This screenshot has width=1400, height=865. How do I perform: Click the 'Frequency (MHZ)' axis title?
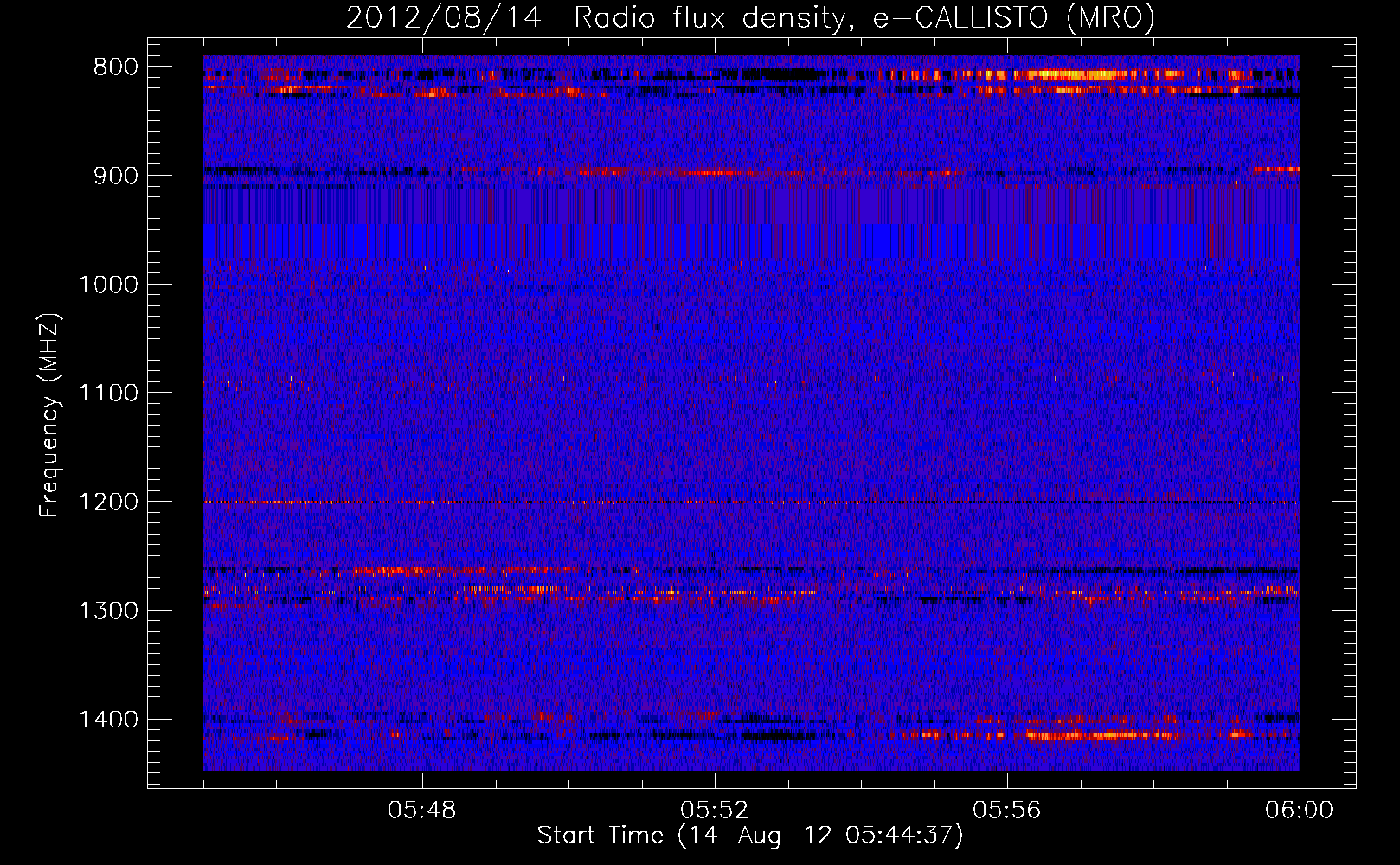pyautogui.click(x=50, y=415)
